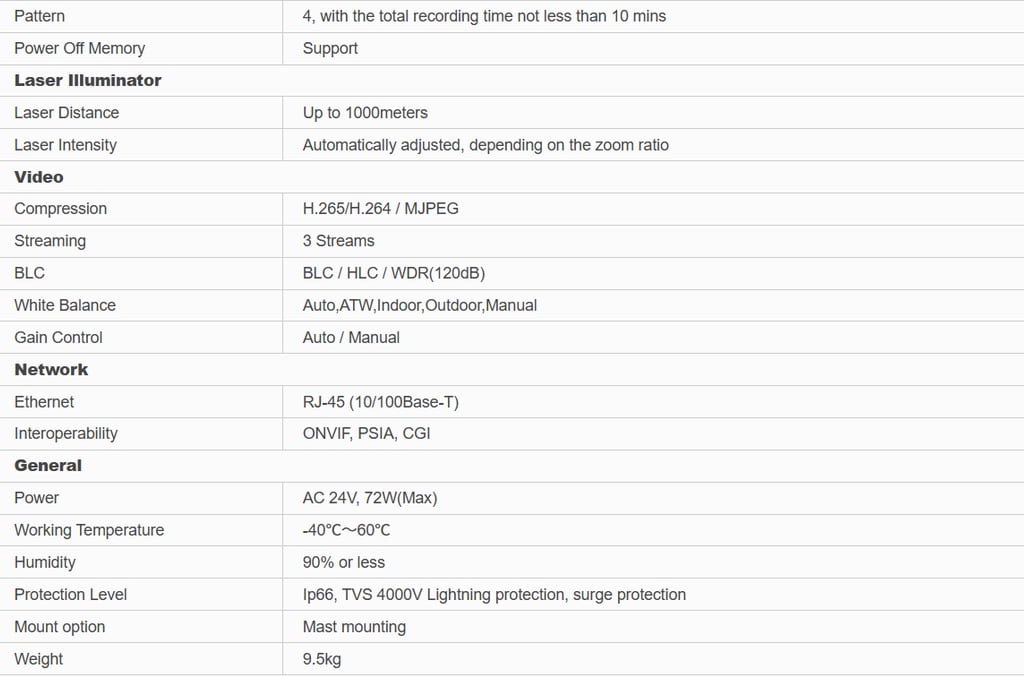Click the 'ONVIF, PSIA, CGI' interoperability value
Screen dimensions: 1024x686
point(366,433)
